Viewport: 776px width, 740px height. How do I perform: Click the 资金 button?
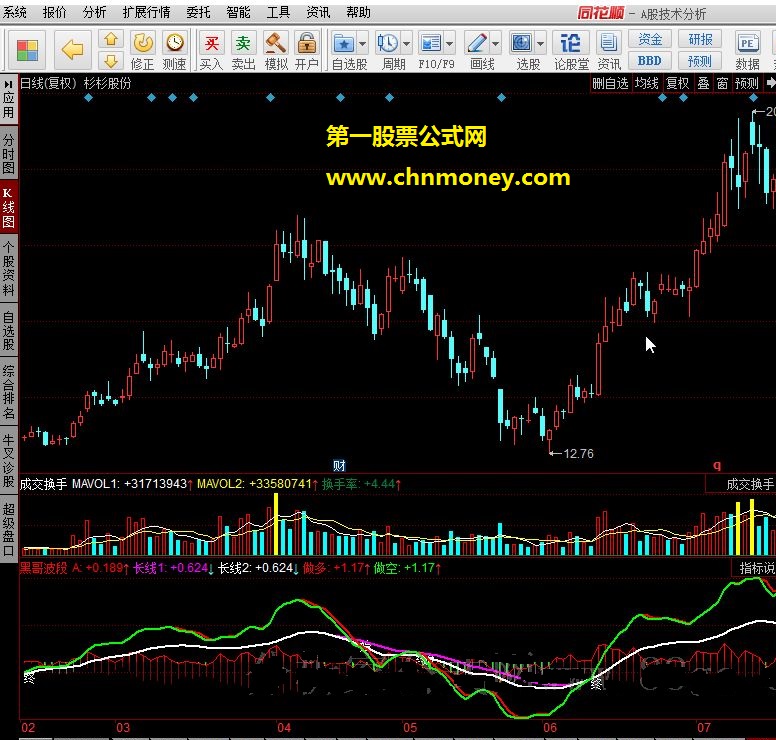650,39
